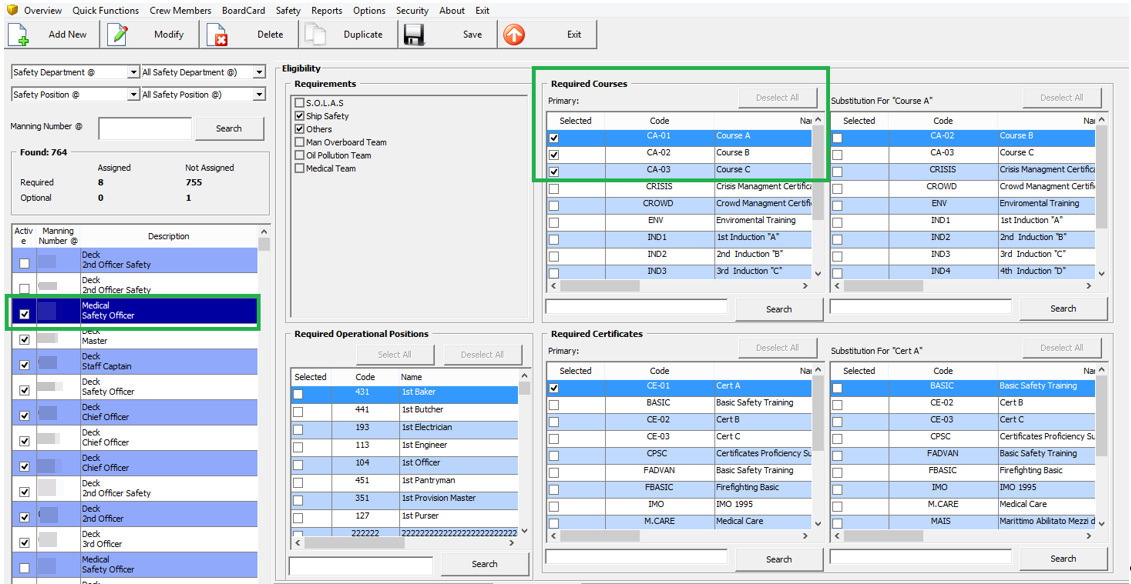
Task: Click the Exit orange arrow icon
Action: tap(512, 34)
